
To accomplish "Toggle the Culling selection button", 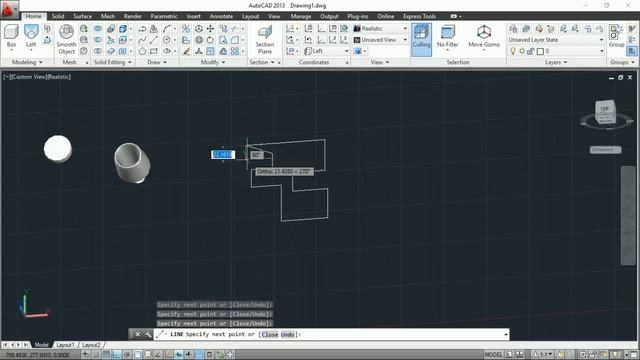I will 421,39.
